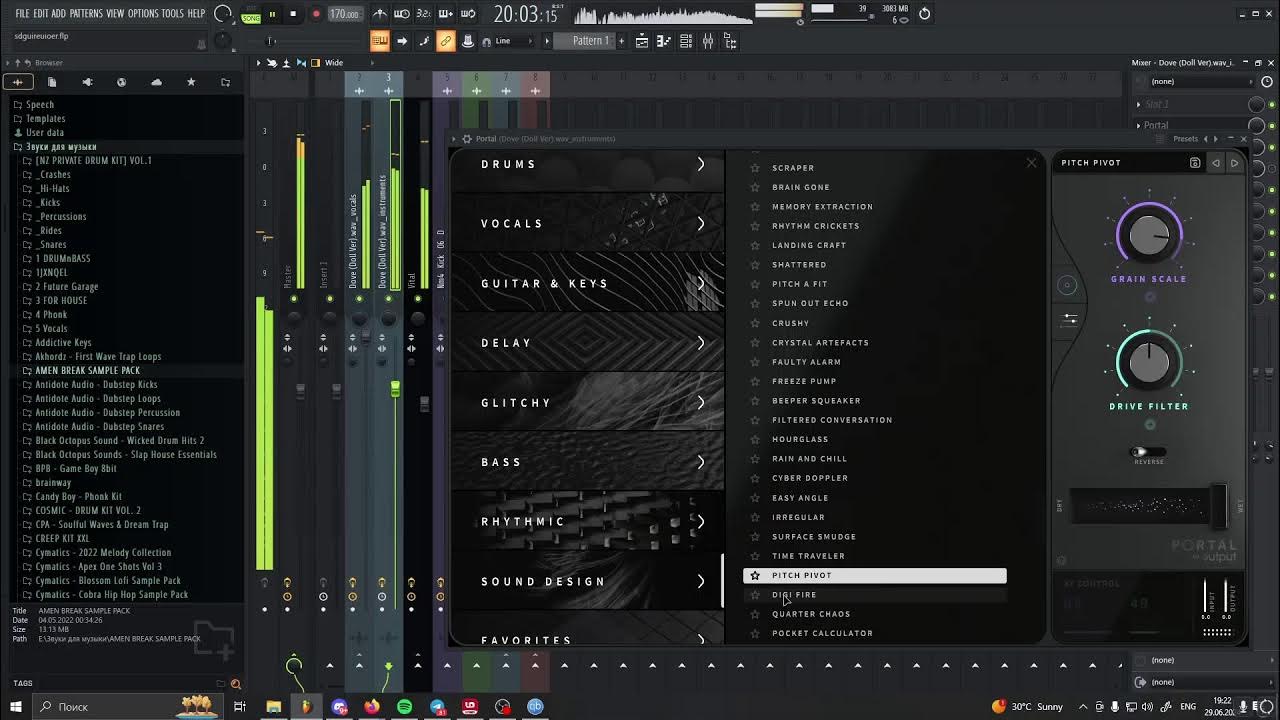Viewport: 1280px width, 720px height.
Task: Favorite the CRUSHY preset star
Action: [755, 323]
